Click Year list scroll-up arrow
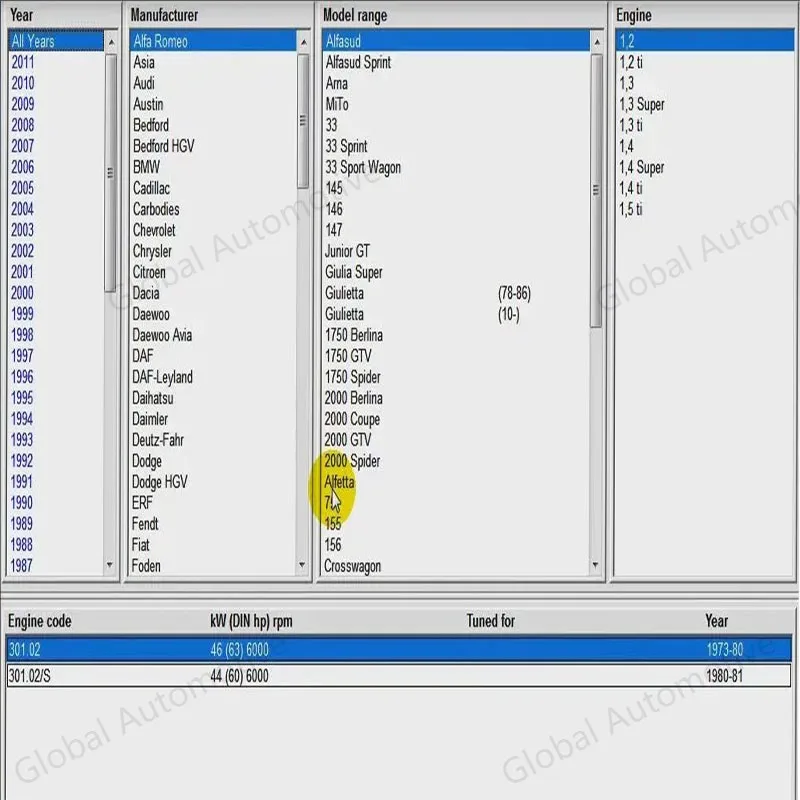 coord(111,41)
